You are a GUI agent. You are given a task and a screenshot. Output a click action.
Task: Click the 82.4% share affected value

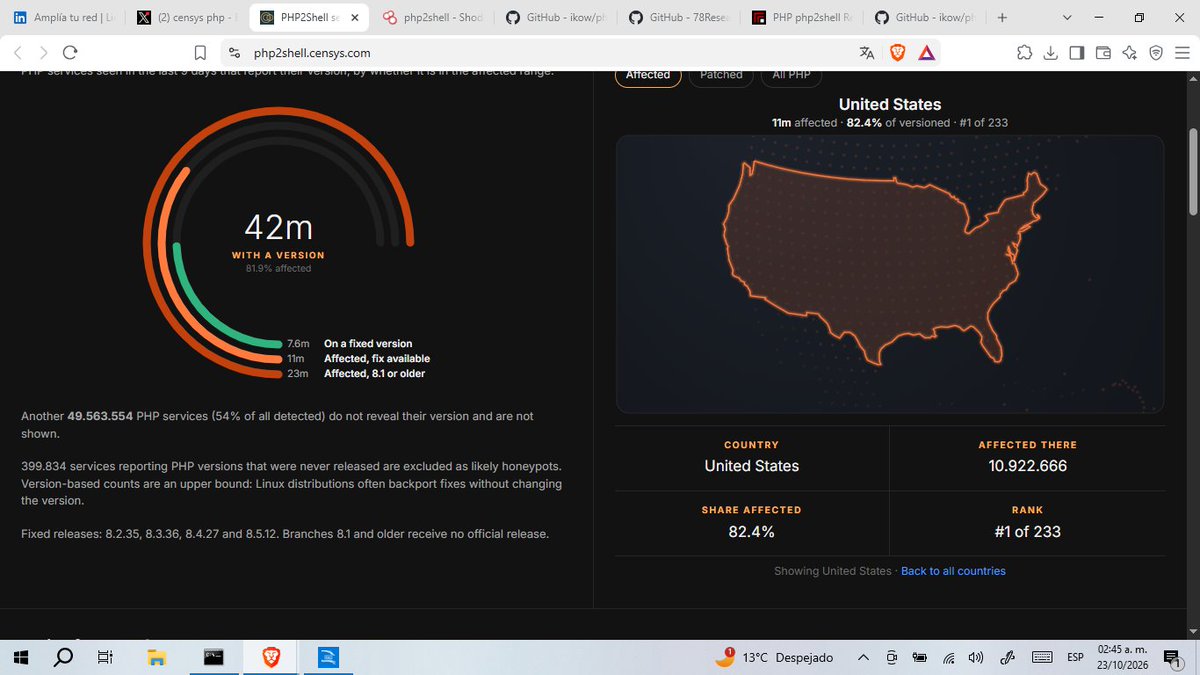pyautogui.click(x=751, y=532)
